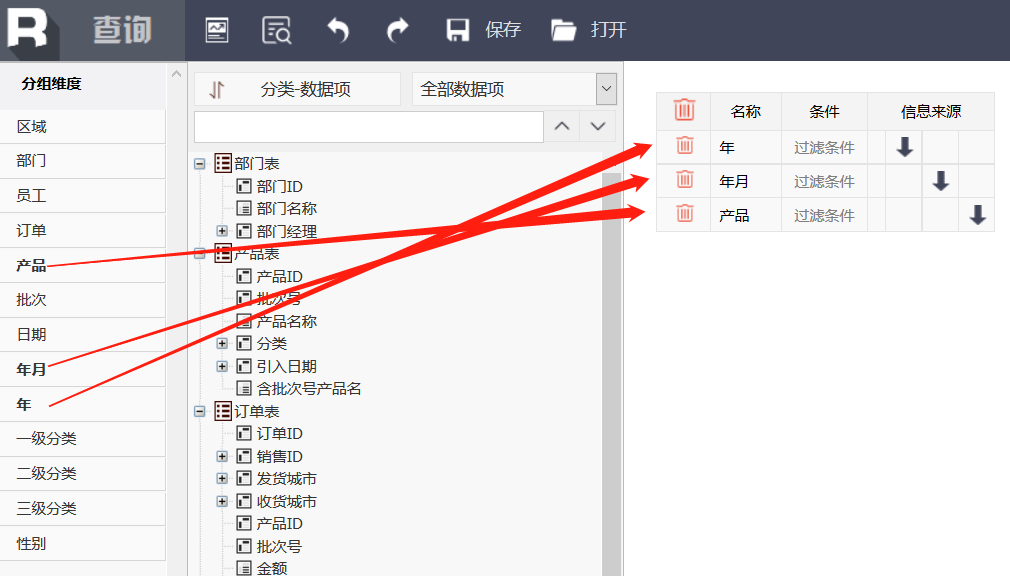Viewport: 1010px width, 576px height.
Task: Redo the last action
Action: click(x=397, y=30)
